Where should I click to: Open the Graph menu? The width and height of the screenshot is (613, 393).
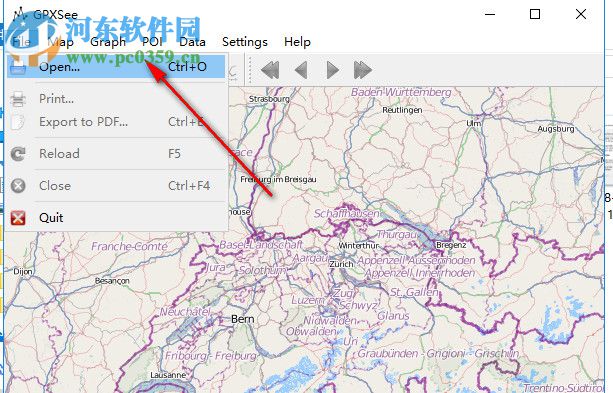pos(108,42)
